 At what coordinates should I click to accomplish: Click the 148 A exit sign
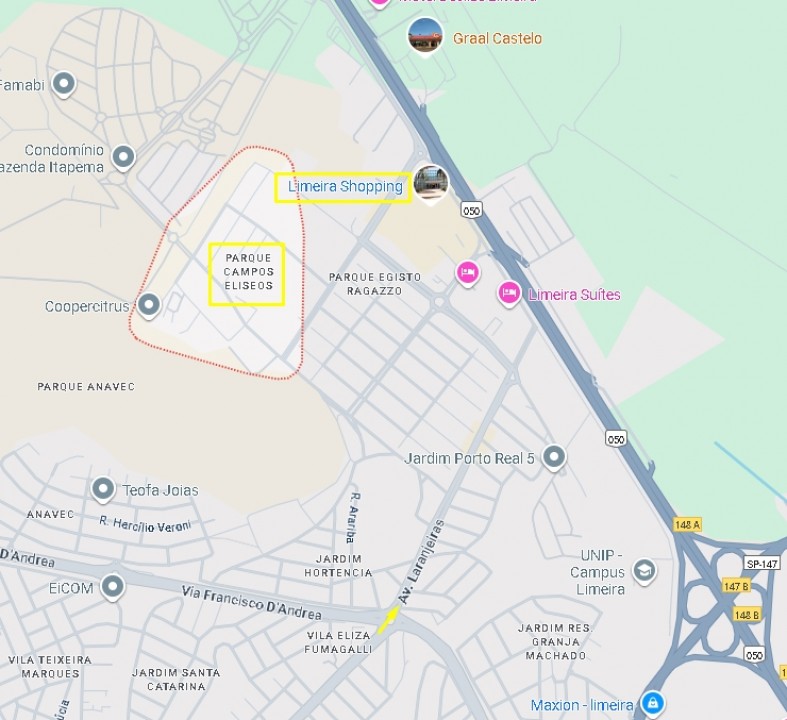point(687,525)
